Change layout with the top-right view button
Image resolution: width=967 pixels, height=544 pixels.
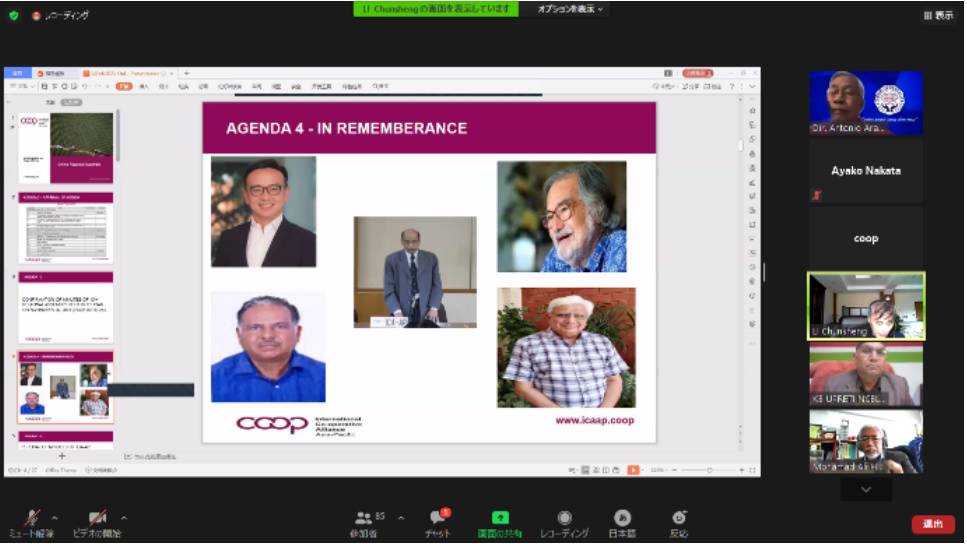937,15
